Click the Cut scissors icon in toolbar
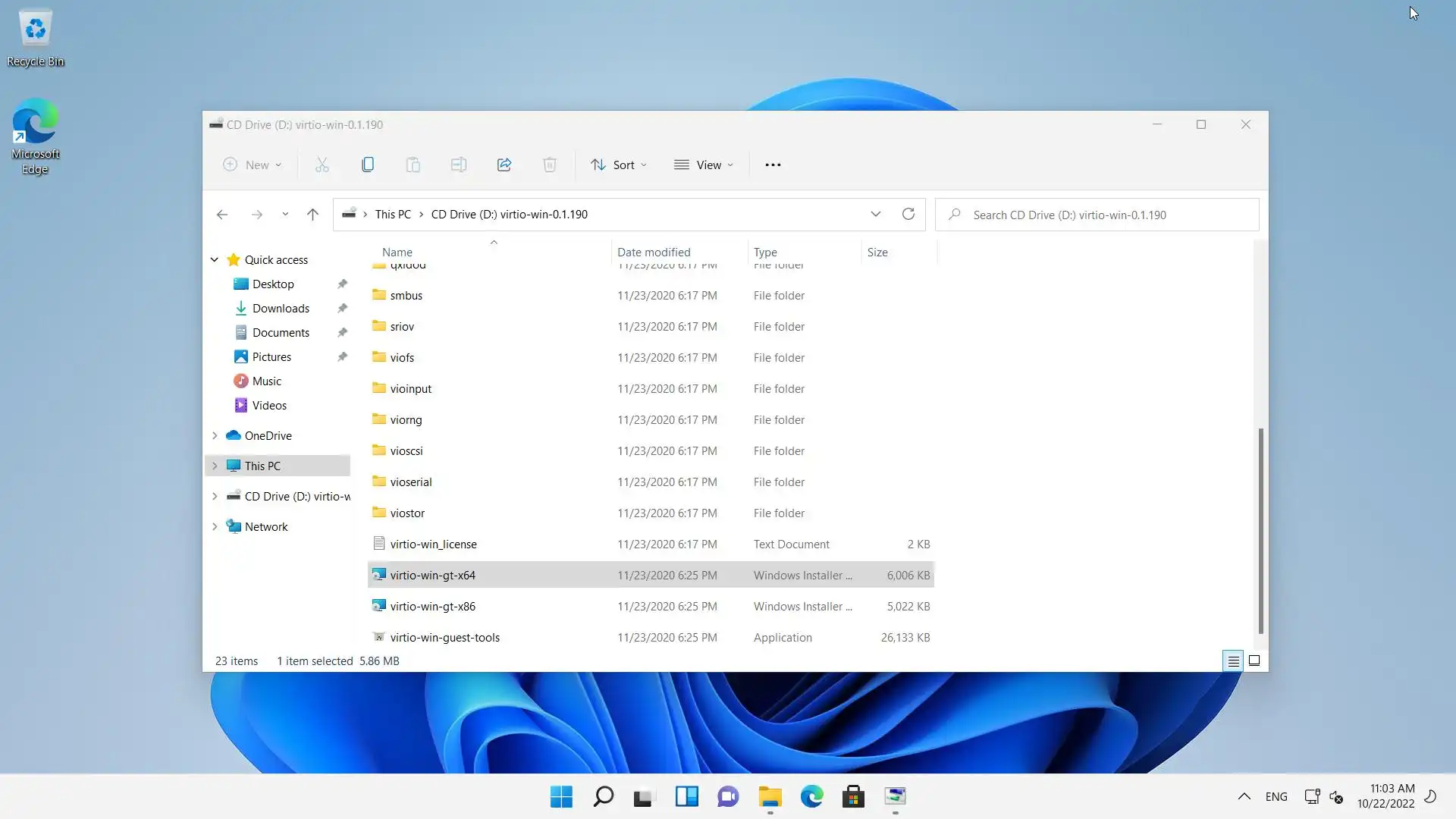The width and height of the screenshot is (1456, 819). [322, 165]
